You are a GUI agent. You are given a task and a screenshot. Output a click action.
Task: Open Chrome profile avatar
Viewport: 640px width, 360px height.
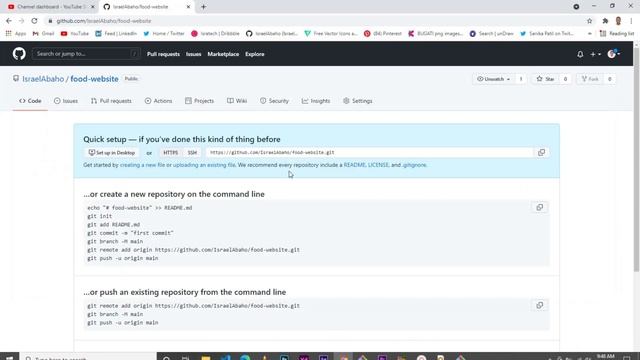point(618,21)
